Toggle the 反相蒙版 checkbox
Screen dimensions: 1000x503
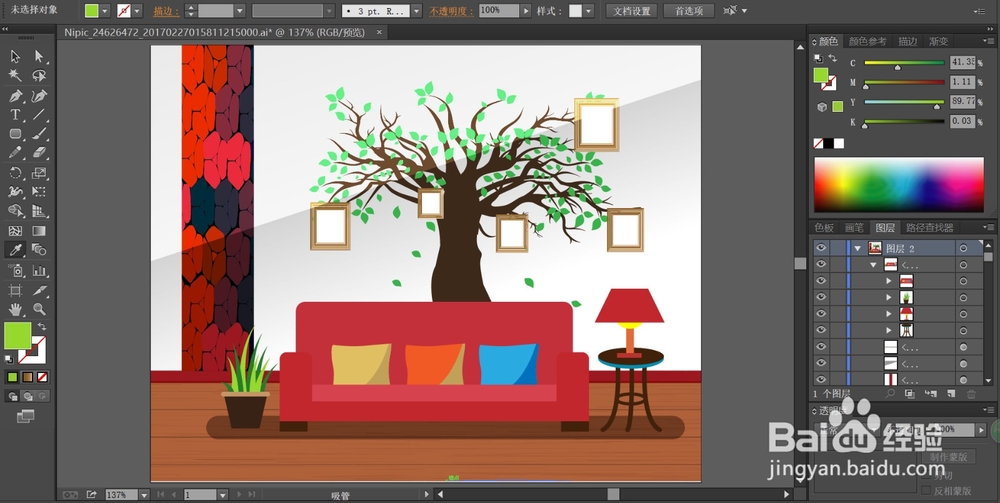pos(927,490)
